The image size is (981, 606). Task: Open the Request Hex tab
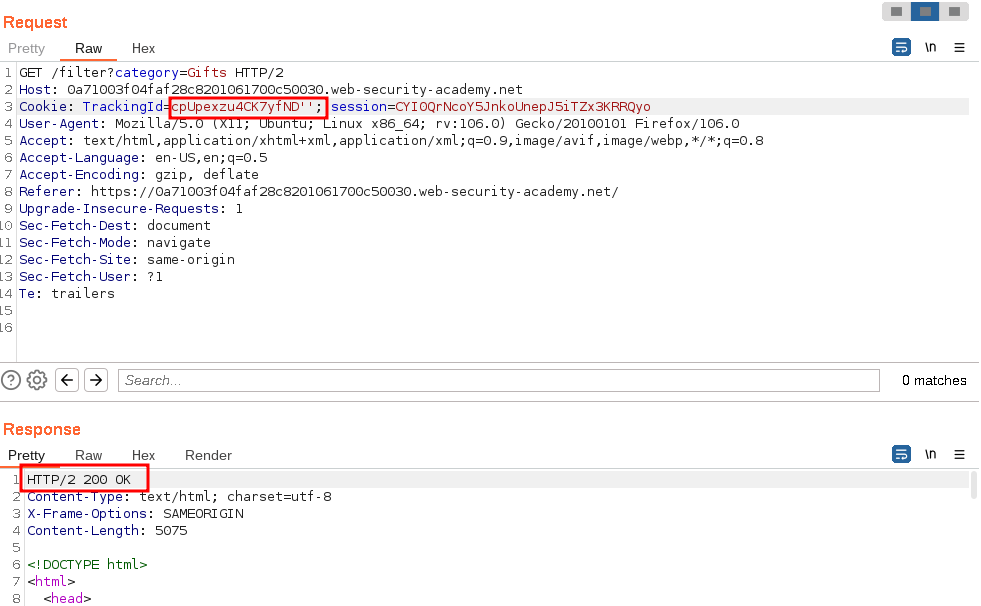click(x=143, y=48)
